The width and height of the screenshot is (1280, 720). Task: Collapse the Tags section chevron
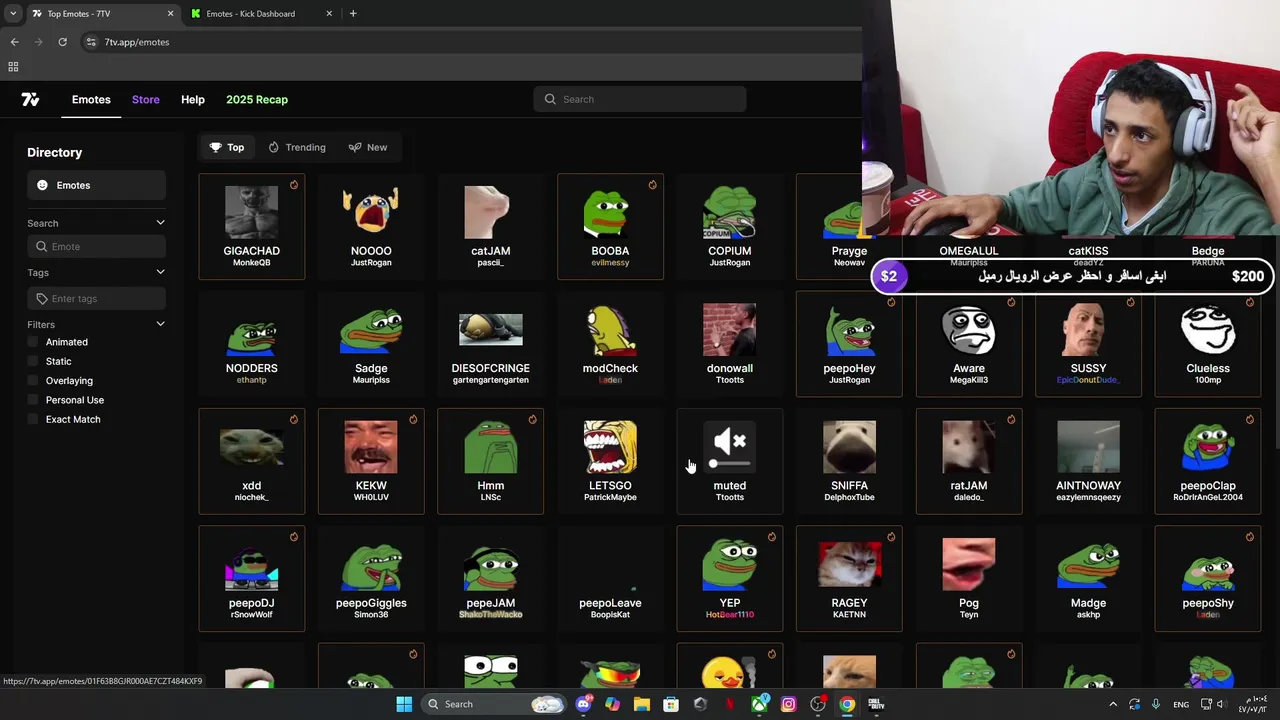[160, 272]
